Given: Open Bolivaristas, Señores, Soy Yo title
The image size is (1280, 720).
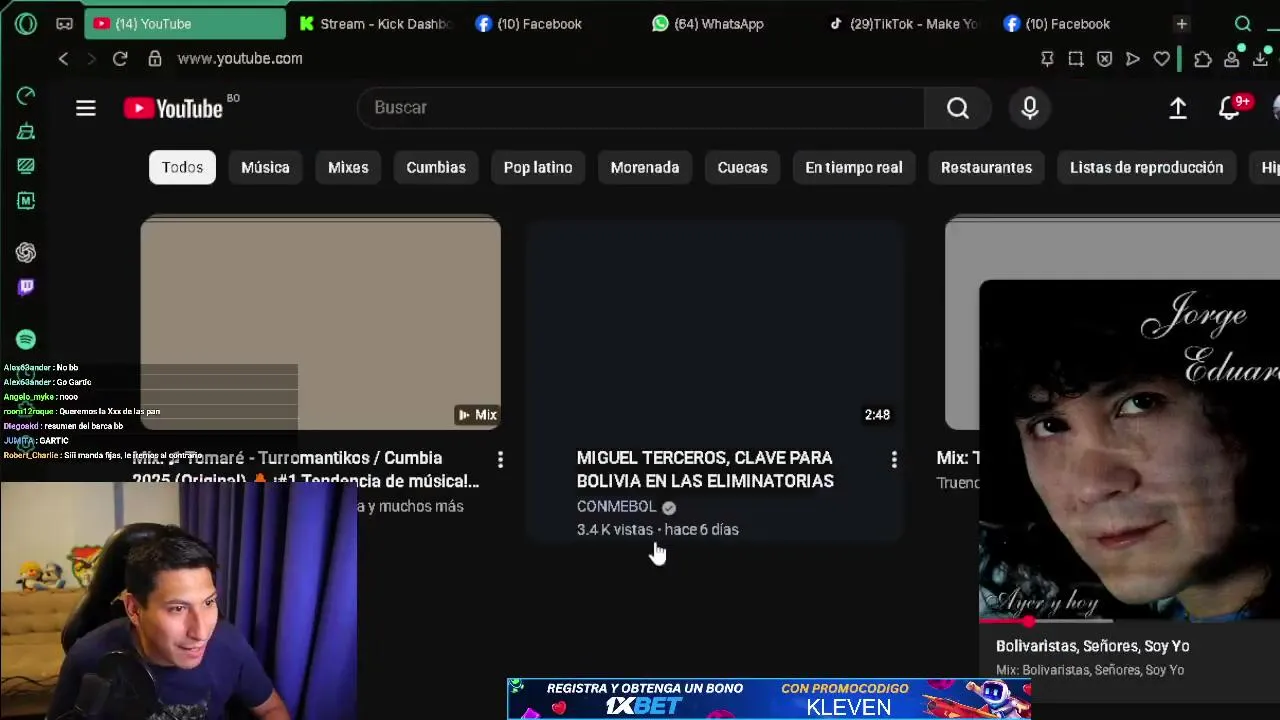Looking at the screenshot, I should (x=1092, y=646).
